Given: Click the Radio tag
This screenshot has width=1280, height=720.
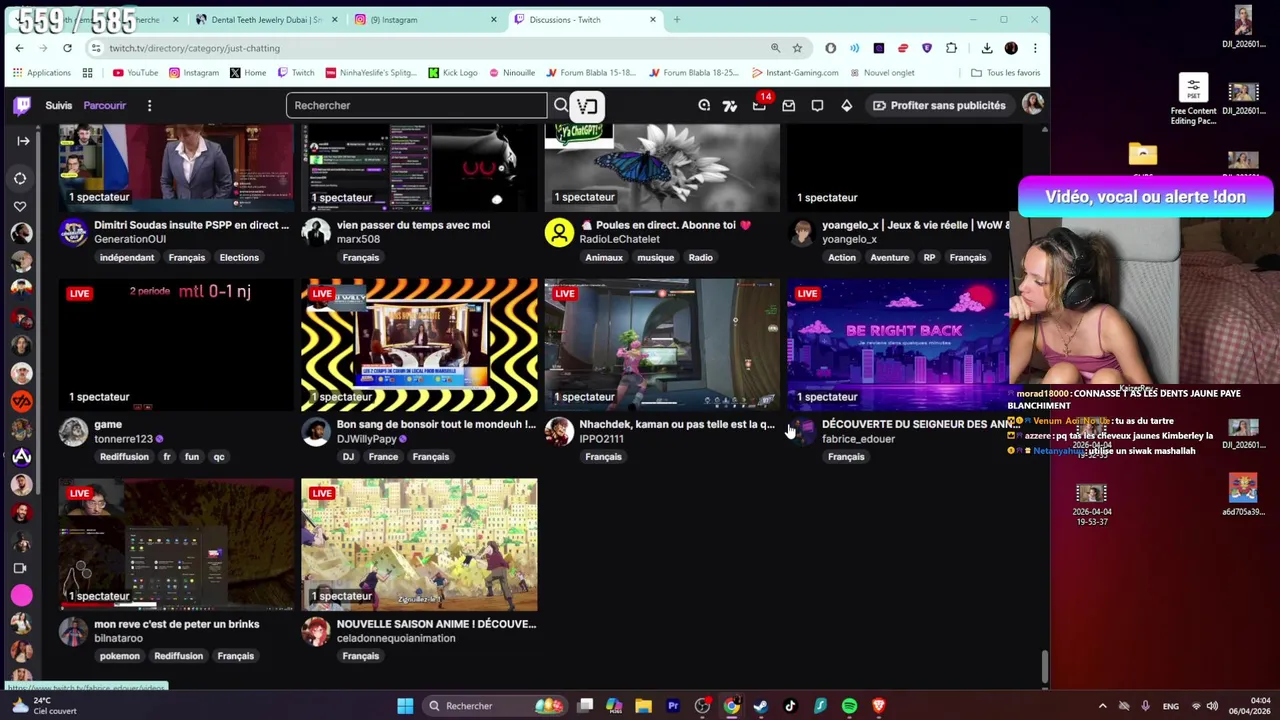Looking at the screenshot, I should click(x=700, y=257).
